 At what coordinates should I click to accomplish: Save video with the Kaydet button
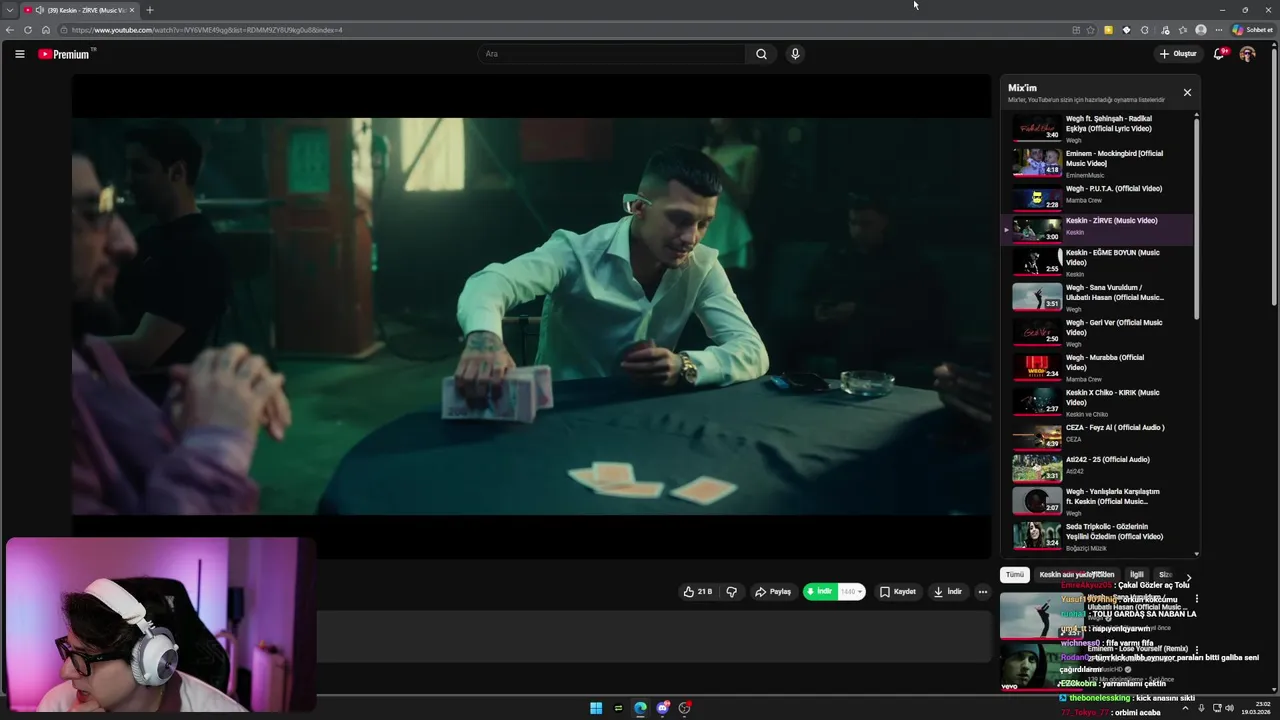point(898,592)
